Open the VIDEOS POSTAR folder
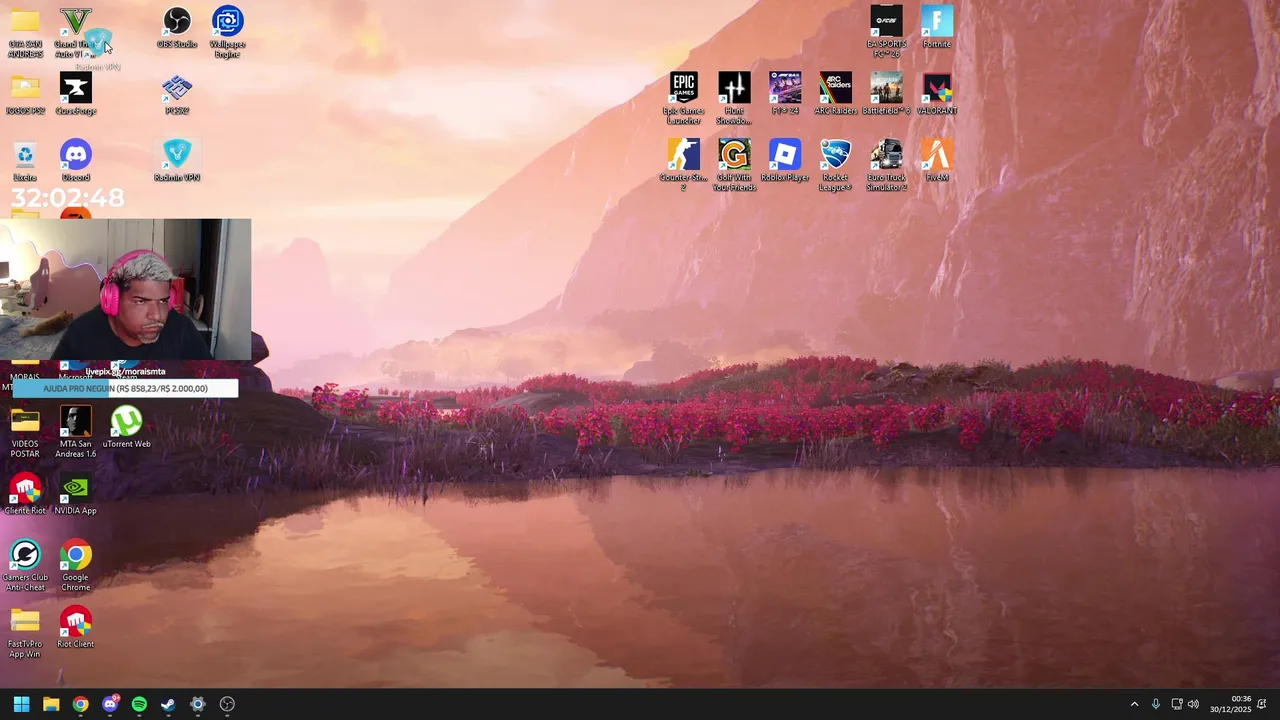This screenshot has width=1280, height=720. pos(25,433)
